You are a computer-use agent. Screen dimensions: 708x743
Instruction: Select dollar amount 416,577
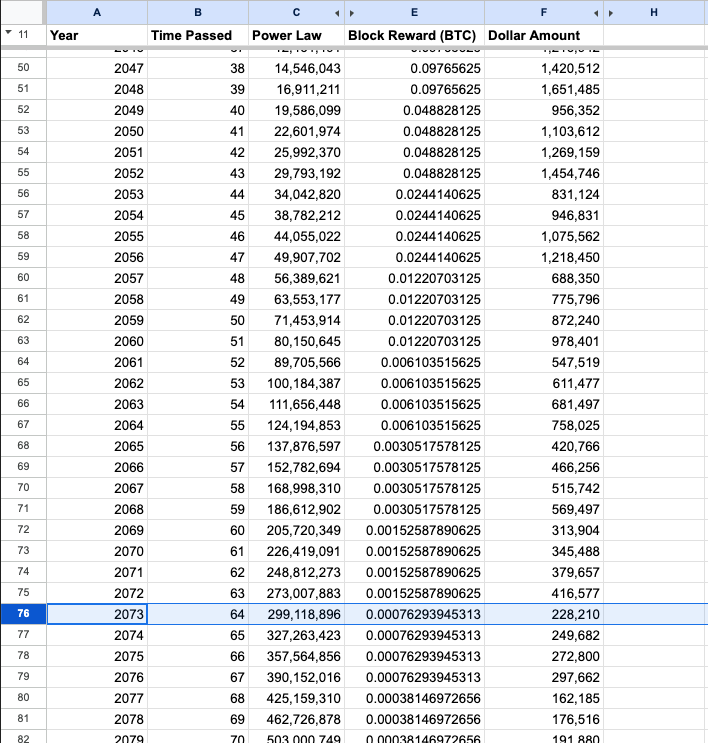[544, 593]
